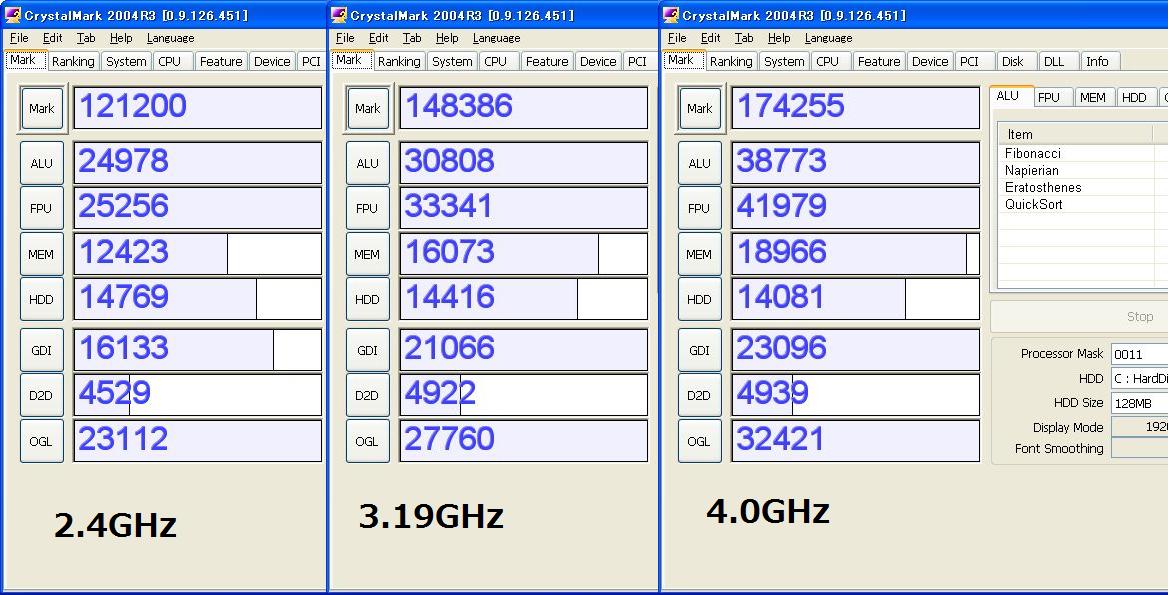Open the HDD Size dropdown showing 128MB
The width and height of the screenshot is (1168, 595).
click(x=1139, y=403)
